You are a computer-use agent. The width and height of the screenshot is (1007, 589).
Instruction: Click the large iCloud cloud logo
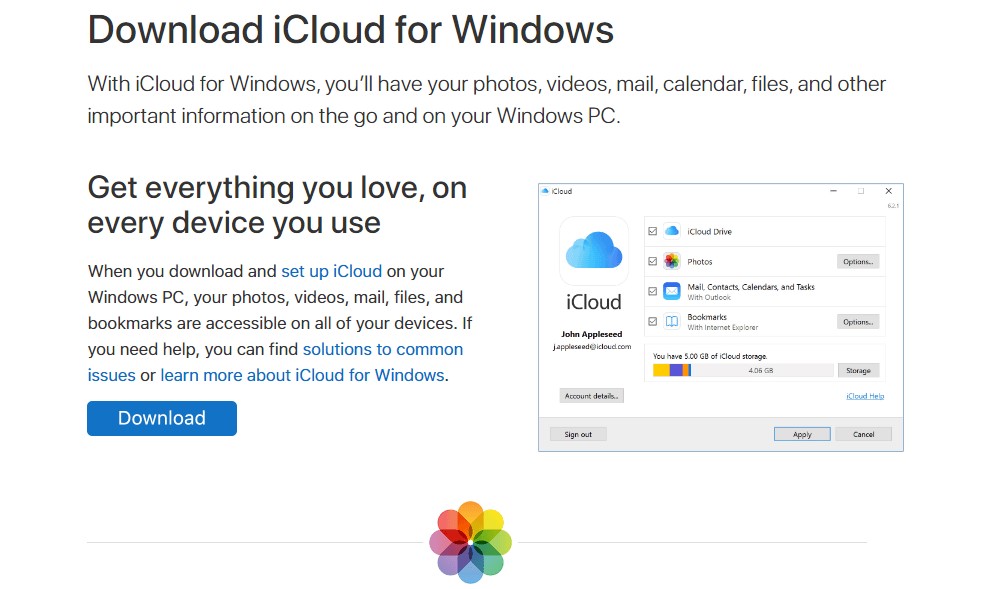594,251
